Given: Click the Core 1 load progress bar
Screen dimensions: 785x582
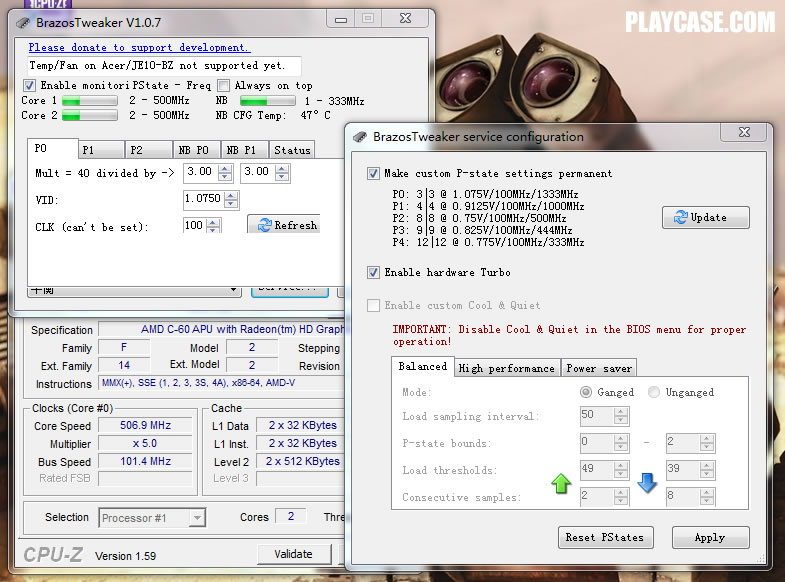Looking at the screenshot, I should pyautogui.click(x=90, y=101).
